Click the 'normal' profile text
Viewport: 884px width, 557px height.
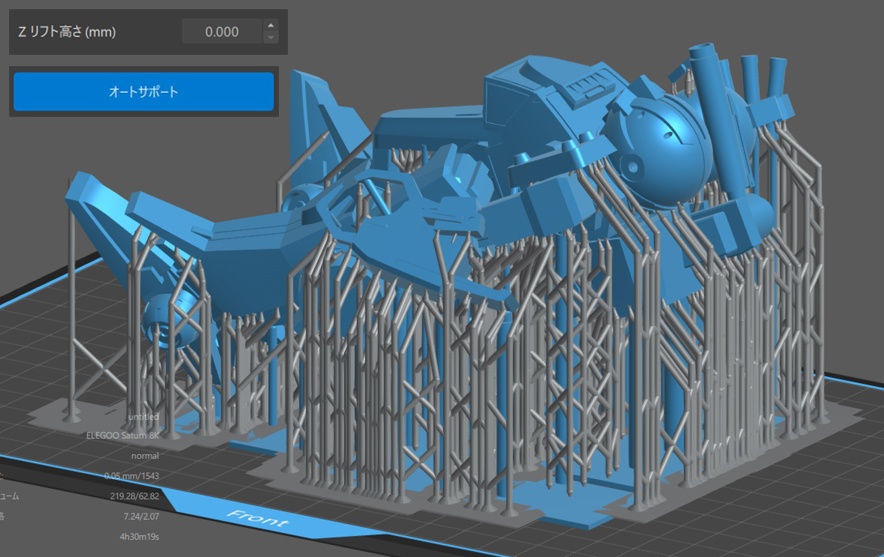(x=145, y=456)
